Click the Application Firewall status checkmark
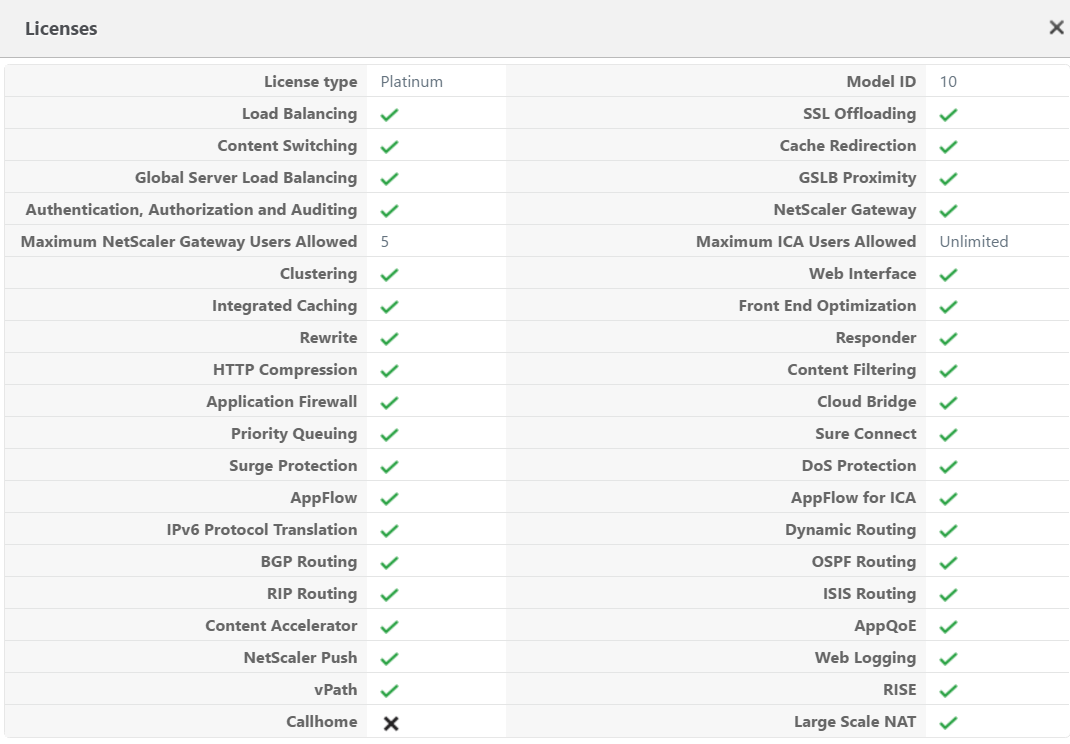Image resolution: width=1070 pixels, height=744 pixels. pos(390,403)
